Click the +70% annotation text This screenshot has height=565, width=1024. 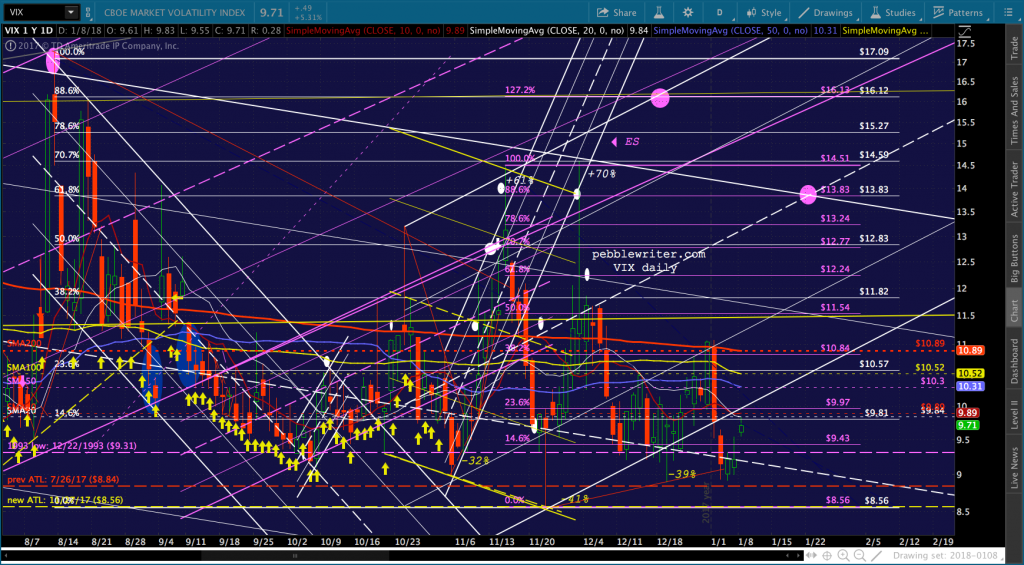click(x=602, y=174)
